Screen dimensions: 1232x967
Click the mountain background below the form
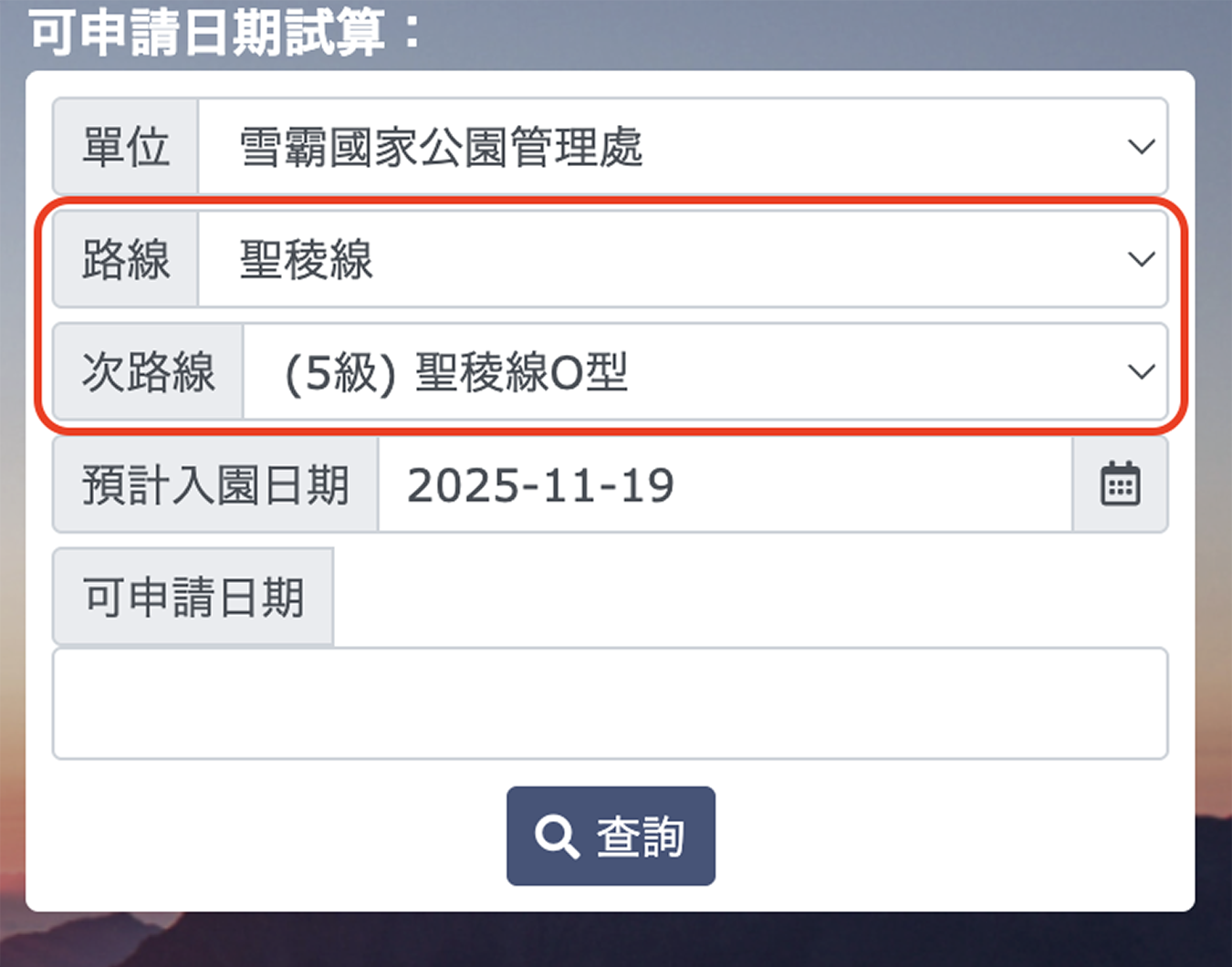pos(616,940)
